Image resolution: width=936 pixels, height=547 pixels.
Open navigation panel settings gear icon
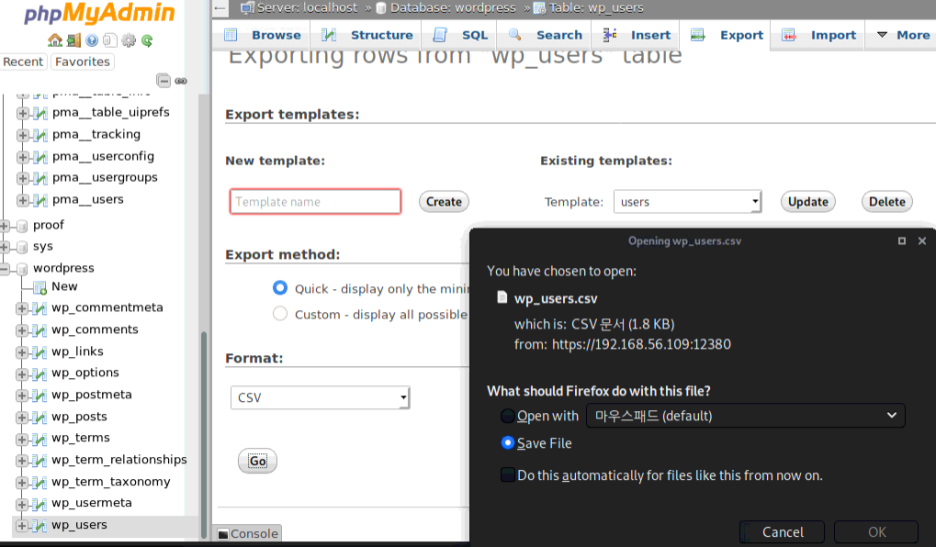click(128, 41)
